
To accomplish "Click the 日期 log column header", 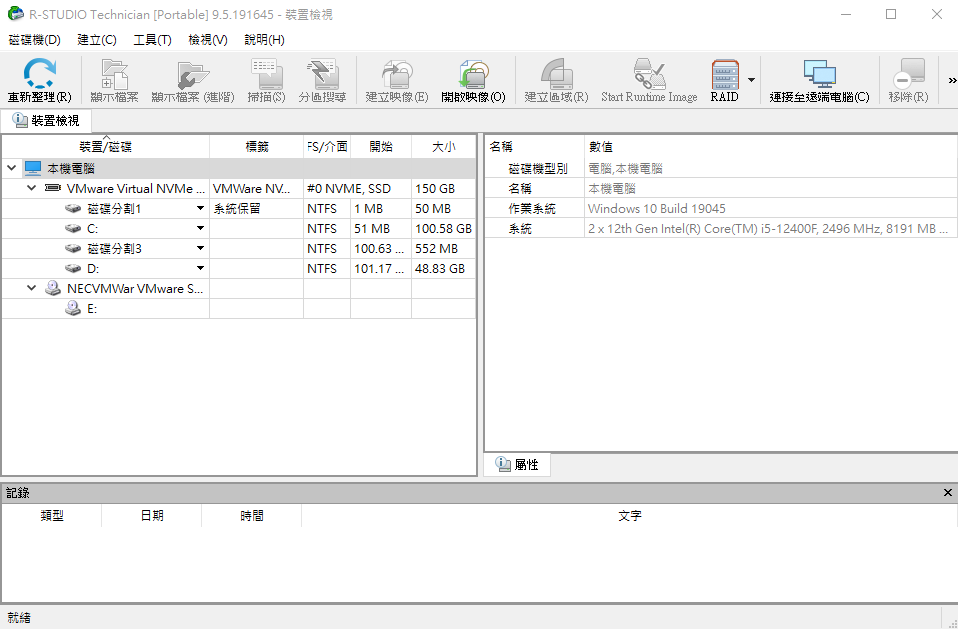I will (x=152, y=515).
